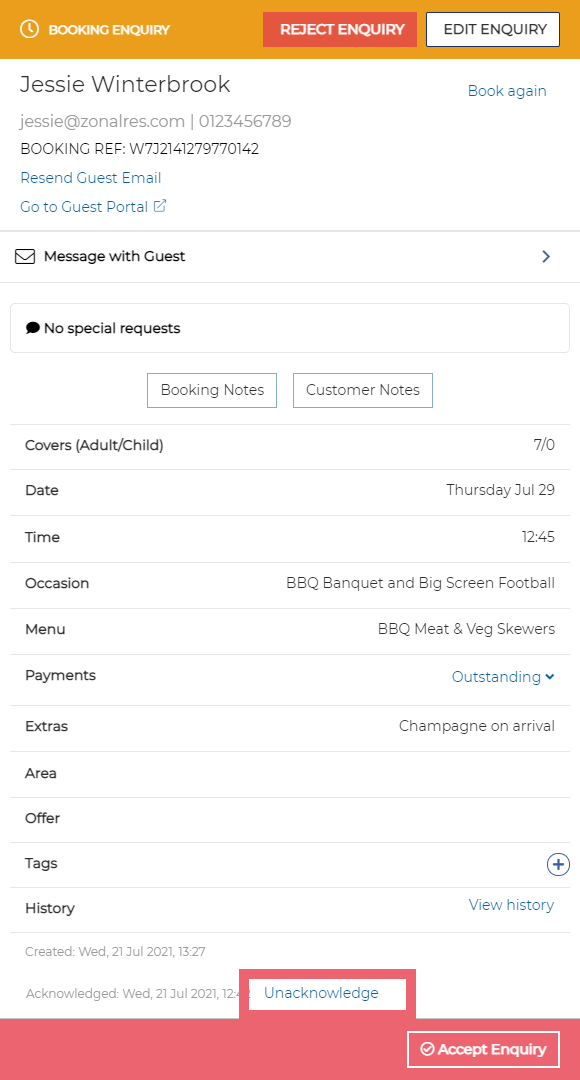
Task: Open Message with Guest via right chevron
Action: tap(546, 257)
